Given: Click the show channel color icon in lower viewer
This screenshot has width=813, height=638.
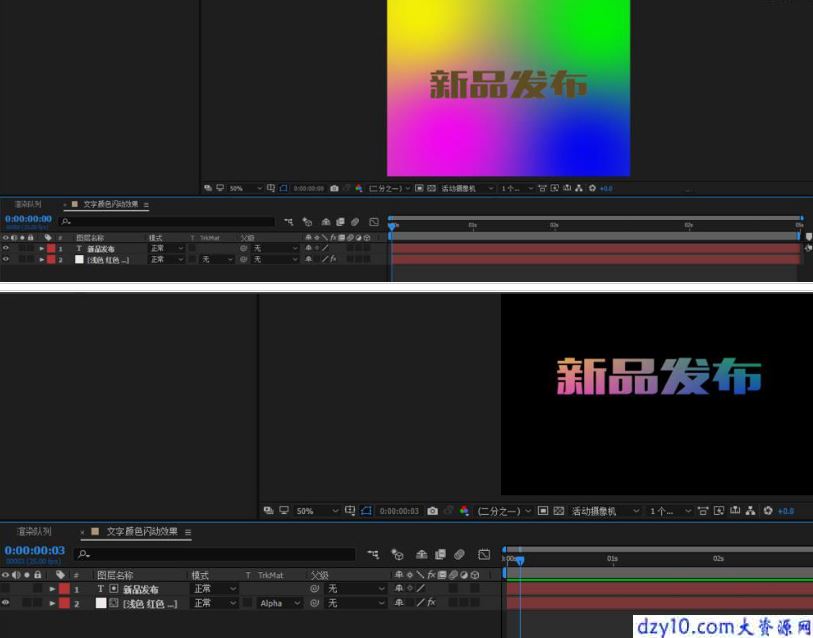Looking at the screenshot, I should coord(464,511).
